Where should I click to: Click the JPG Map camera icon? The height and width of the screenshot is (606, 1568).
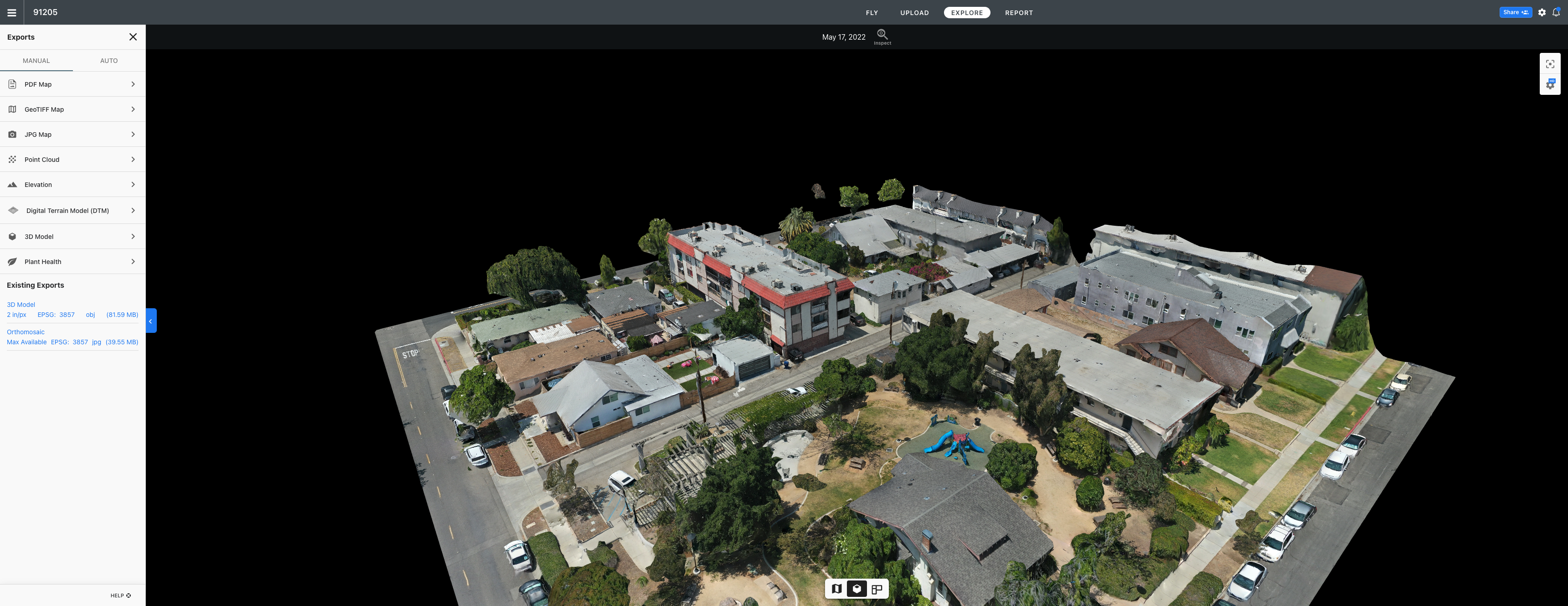(x=12, y=135)
